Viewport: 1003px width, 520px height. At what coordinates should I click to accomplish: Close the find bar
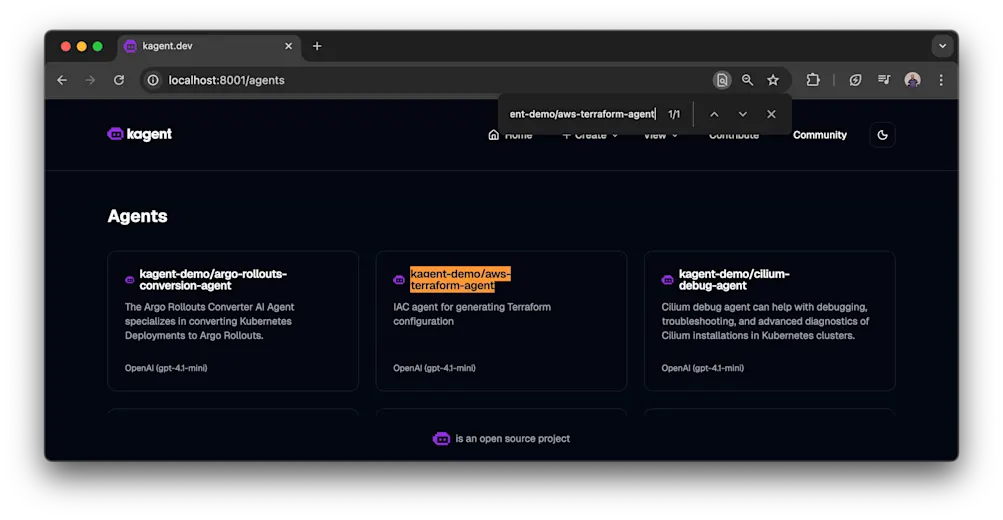[x=771, y=114]
